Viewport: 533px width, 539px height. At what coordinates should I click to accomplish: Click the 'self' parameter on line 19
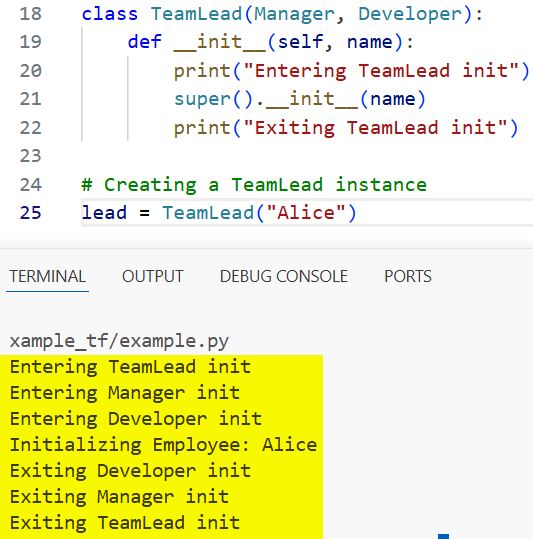[300, 42]
